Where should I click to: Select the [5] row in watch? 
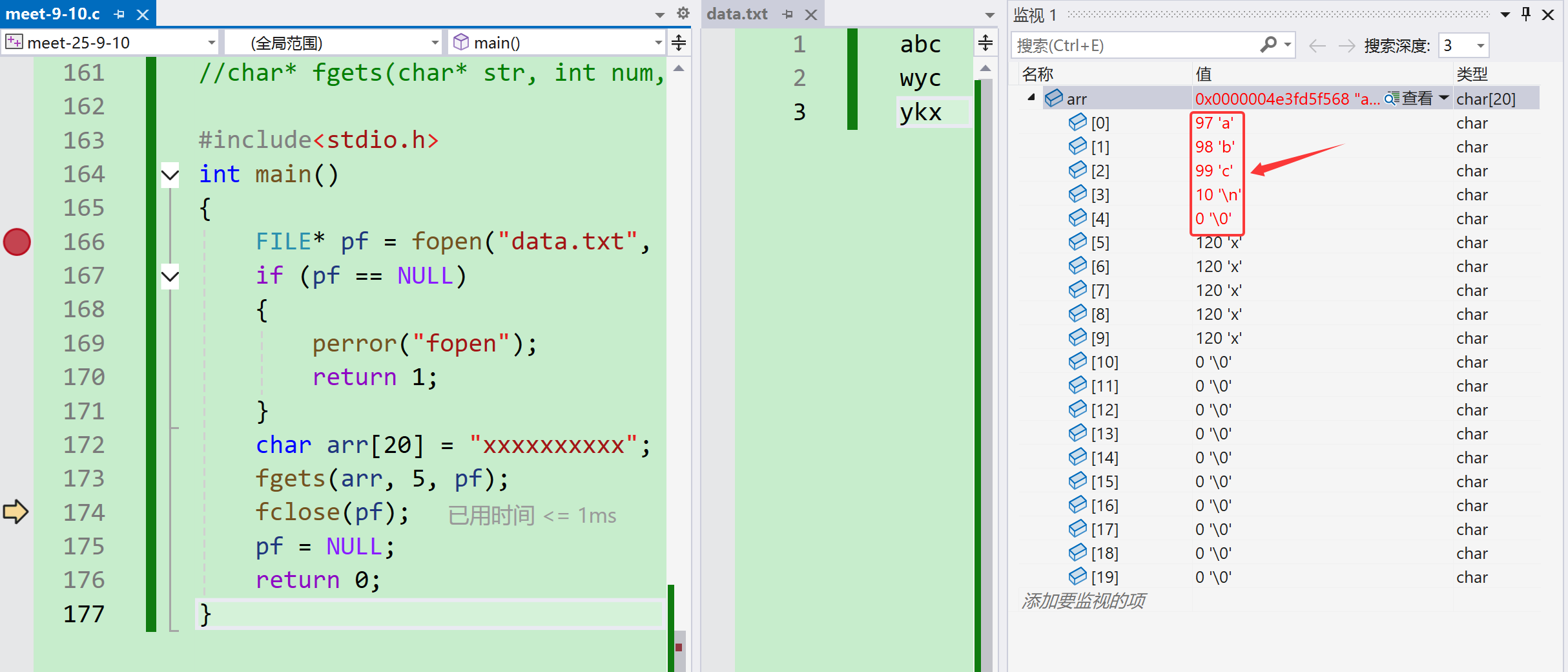point(1279,242)
